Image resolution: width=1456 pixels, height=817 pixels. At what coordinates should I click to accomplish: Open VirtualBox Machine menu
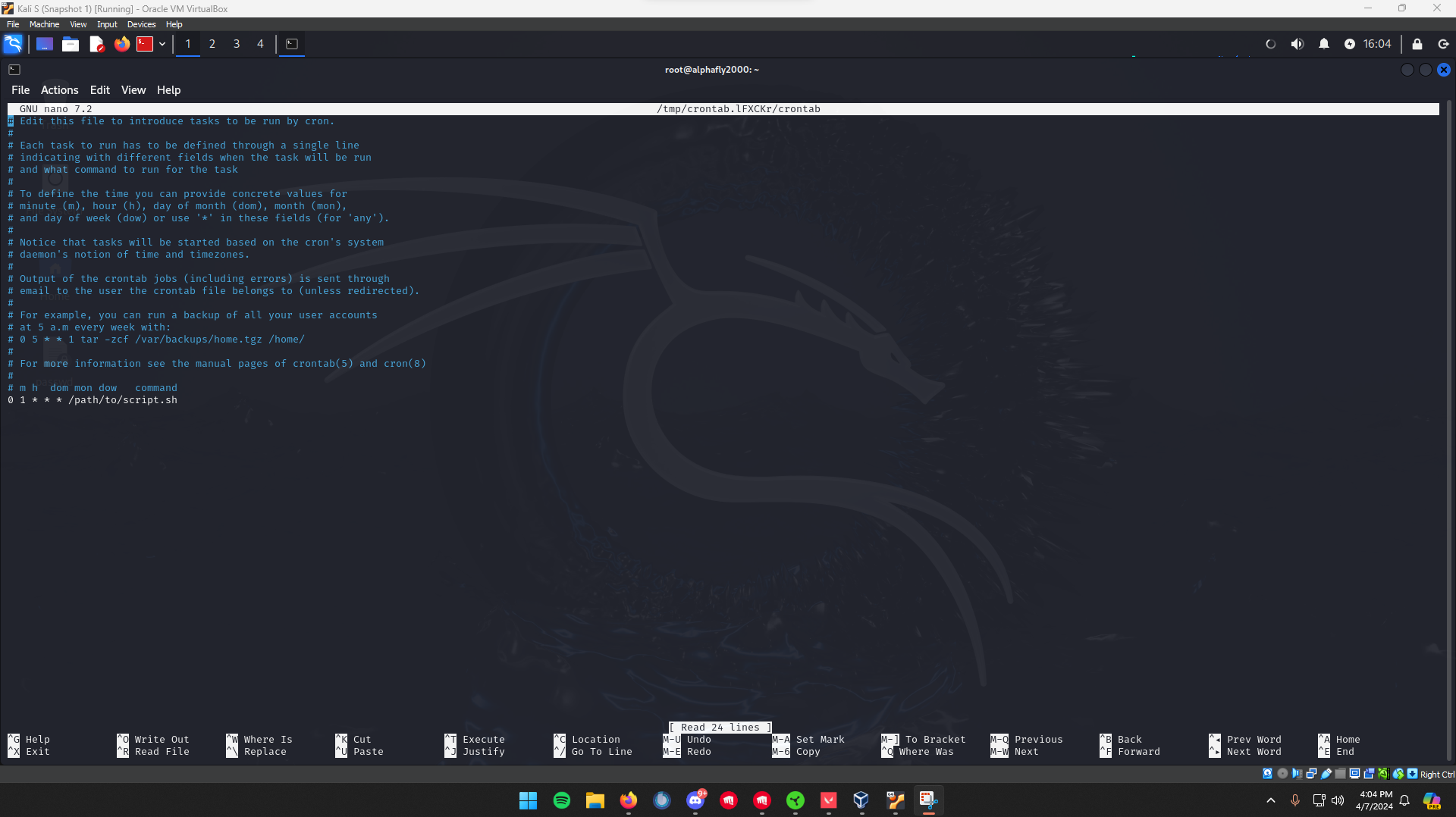tap(45, 24)
